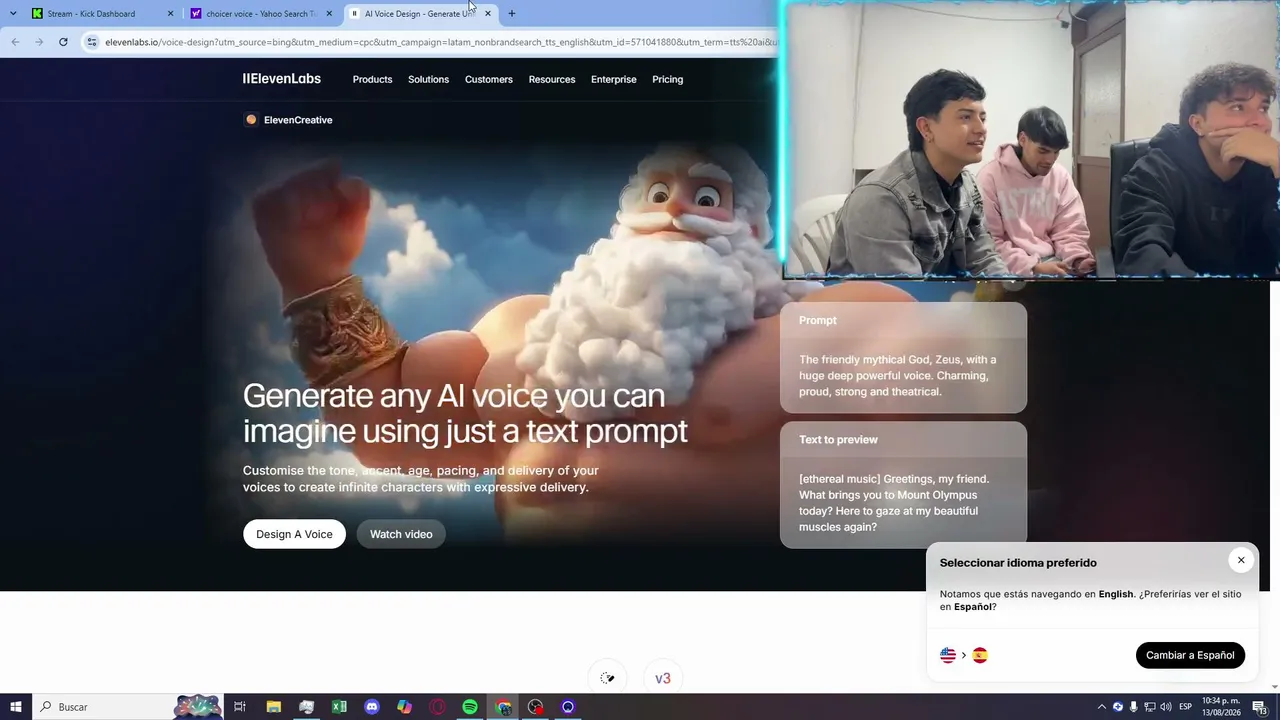Screen dimensions: 1280x720
Task: Click the Text to preview card content
Action: 895,503
